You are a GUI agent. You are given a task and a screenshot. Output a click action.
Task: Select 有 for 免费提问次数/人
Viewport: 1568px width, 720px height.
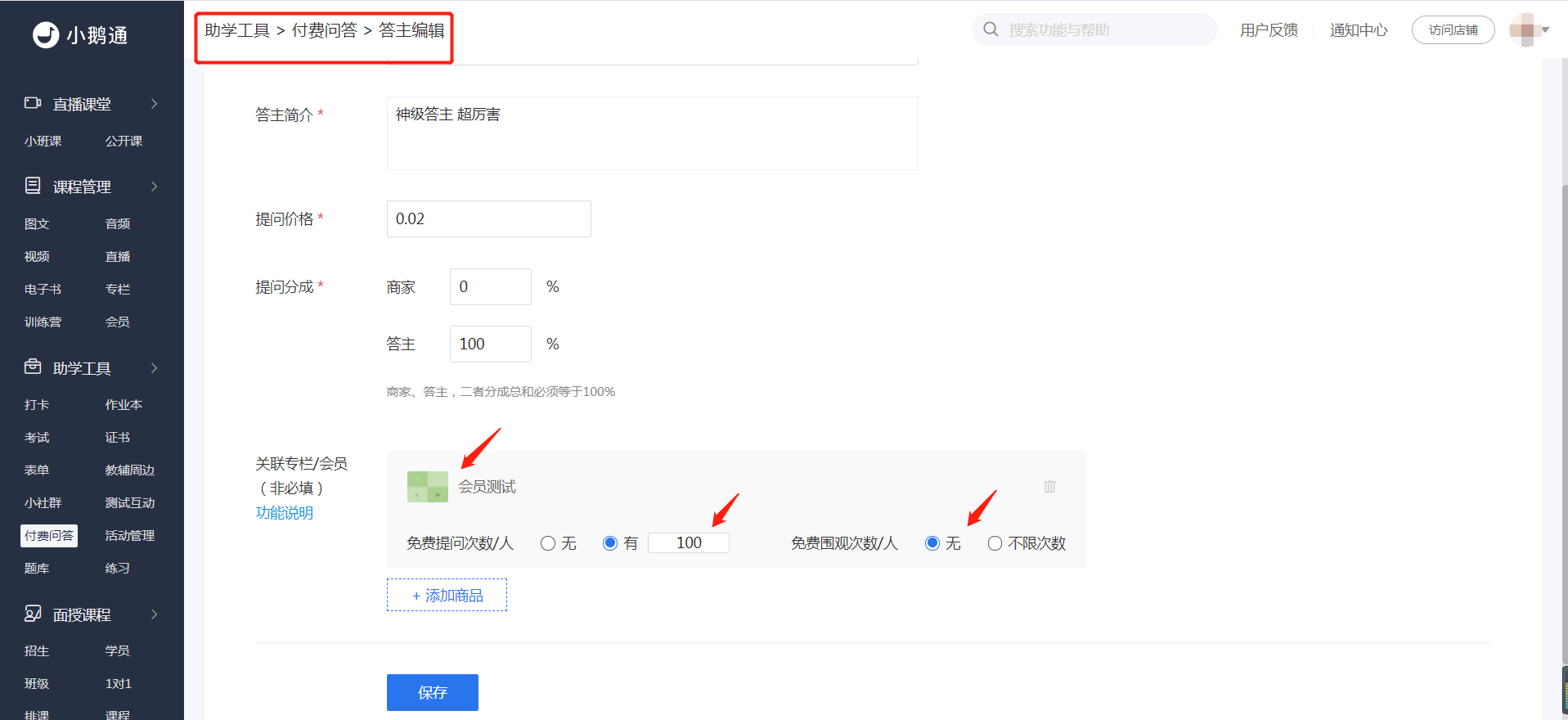(x=610, y=543)
